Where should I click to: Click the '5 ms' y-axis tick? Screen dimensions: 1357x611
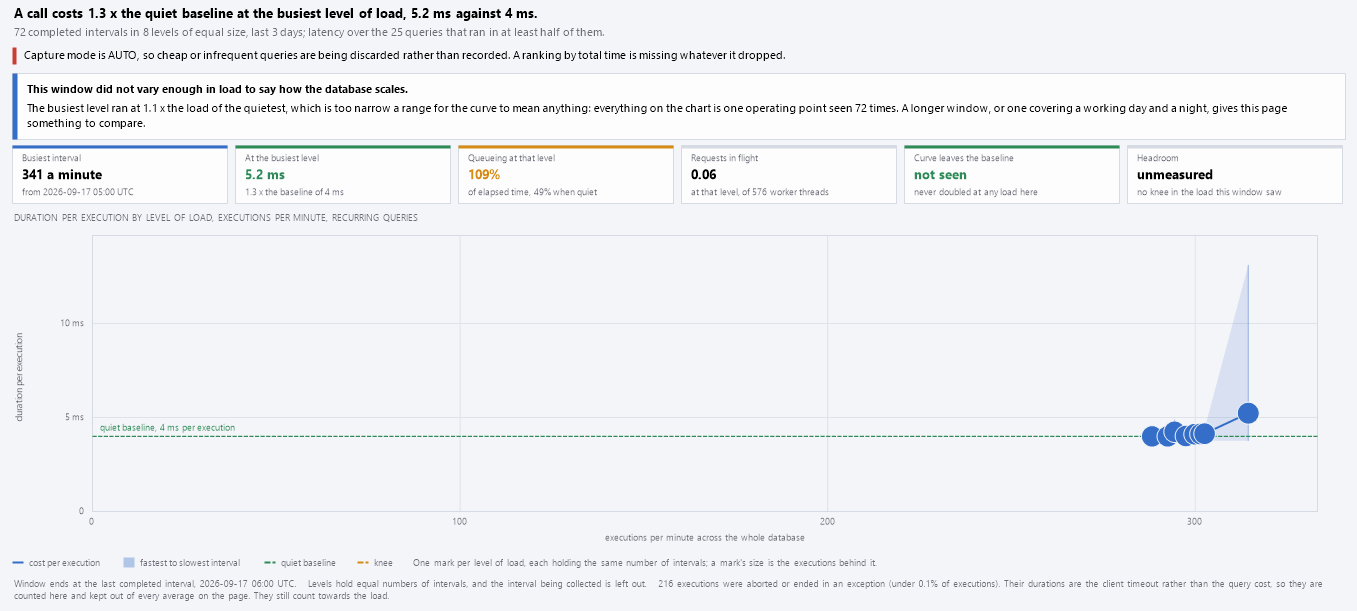click(x=74, y=417)
